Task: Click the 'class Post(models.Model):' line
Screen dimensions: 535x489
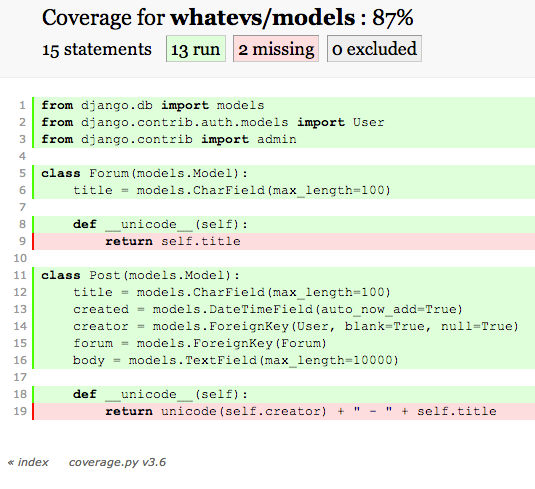Action: (285, 275)
